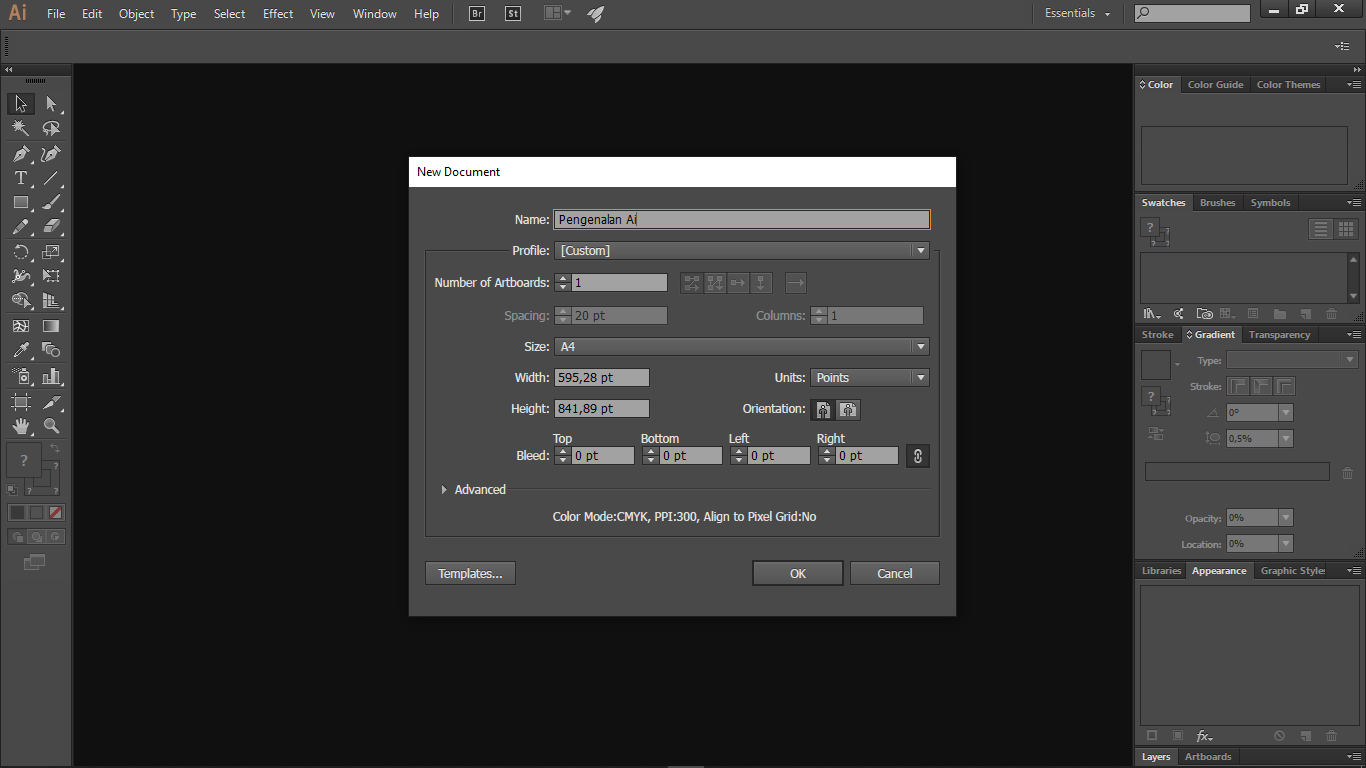This screenshot has width=1366, height=768.
Task: Click the Fill box in the toolbar
Action: point(24,460)
